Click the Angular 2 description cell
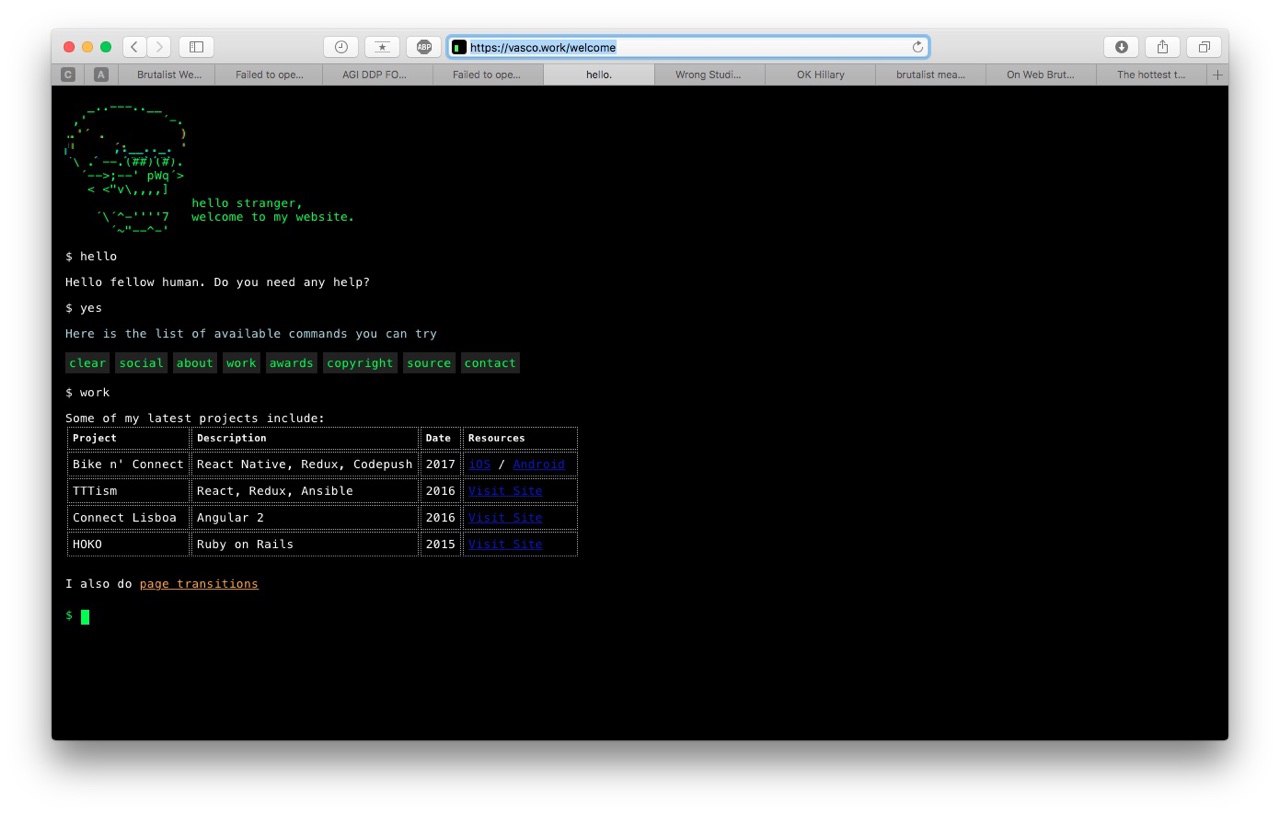Viewport: 1280px width, 814px height. click(305, 518)
